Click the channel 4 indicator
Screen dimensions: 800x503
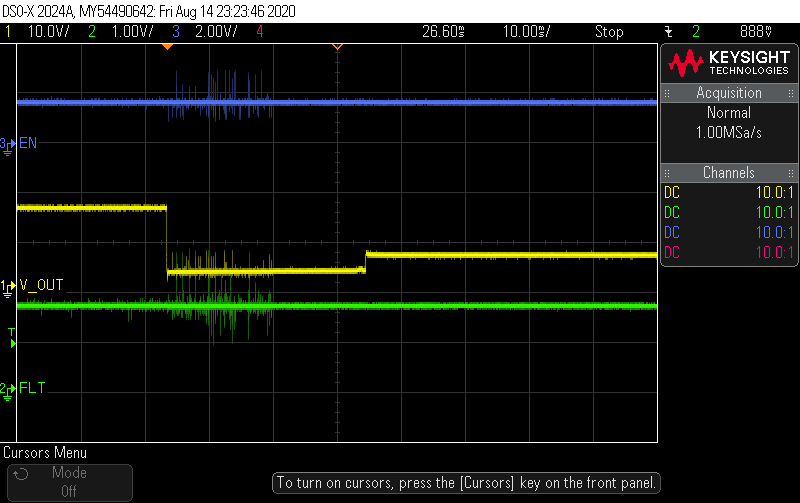pyautogui.click(x=260, y=32)
